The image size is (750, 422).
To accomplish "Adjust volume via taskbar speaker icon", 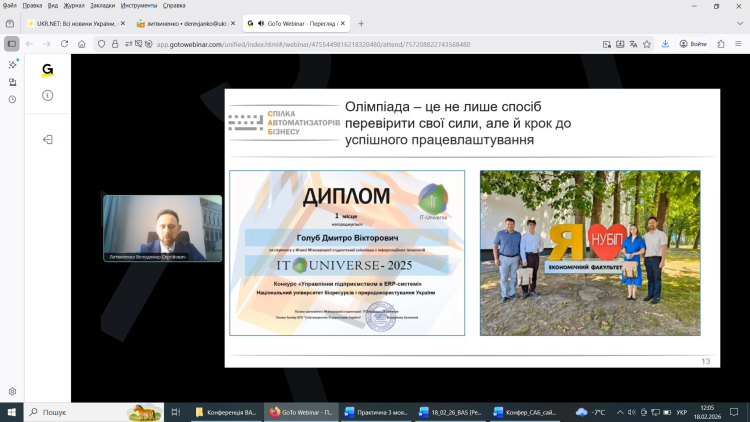I will pyautogui.click(x=633, y=412).
